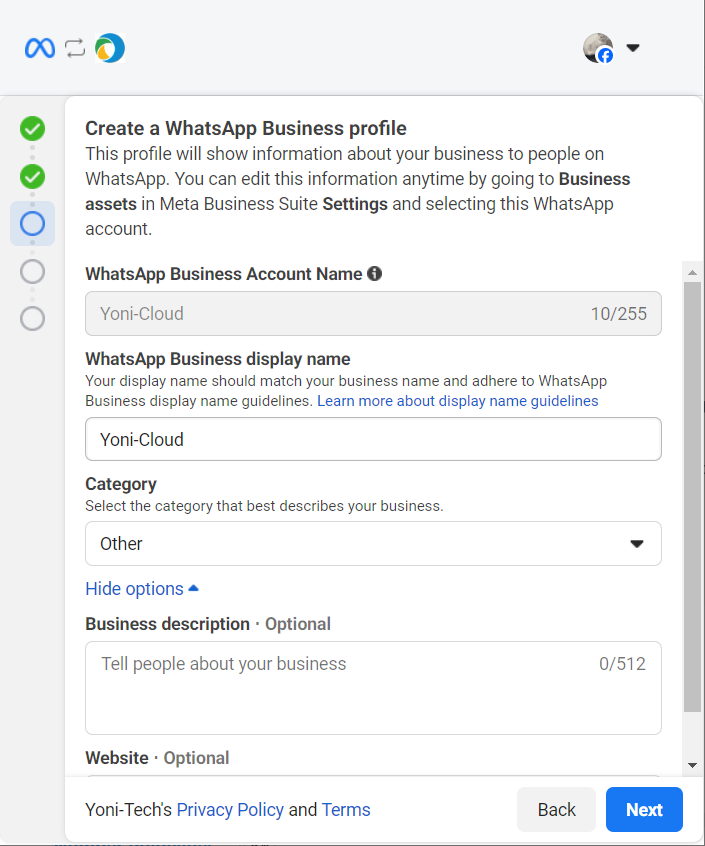Click the Next button
Viewport: 705px width, 846px height.
click(x=644, y=809)
